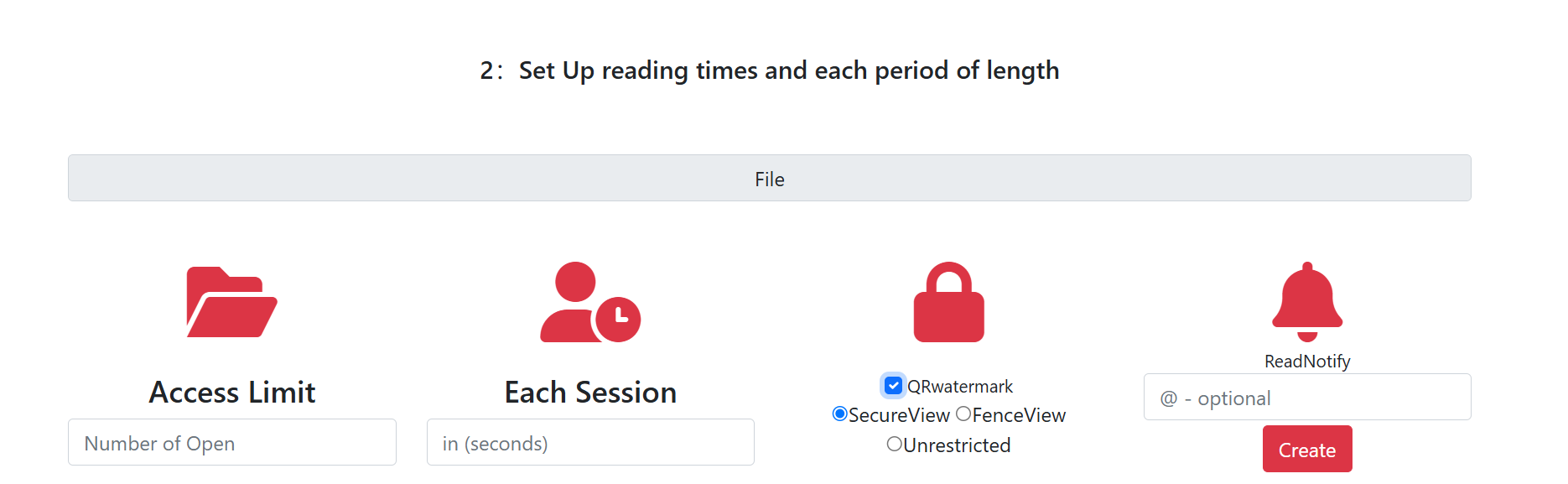1568x484 pixels.
Task: Click the FenceView label text
Action: tap(1019, 415)
